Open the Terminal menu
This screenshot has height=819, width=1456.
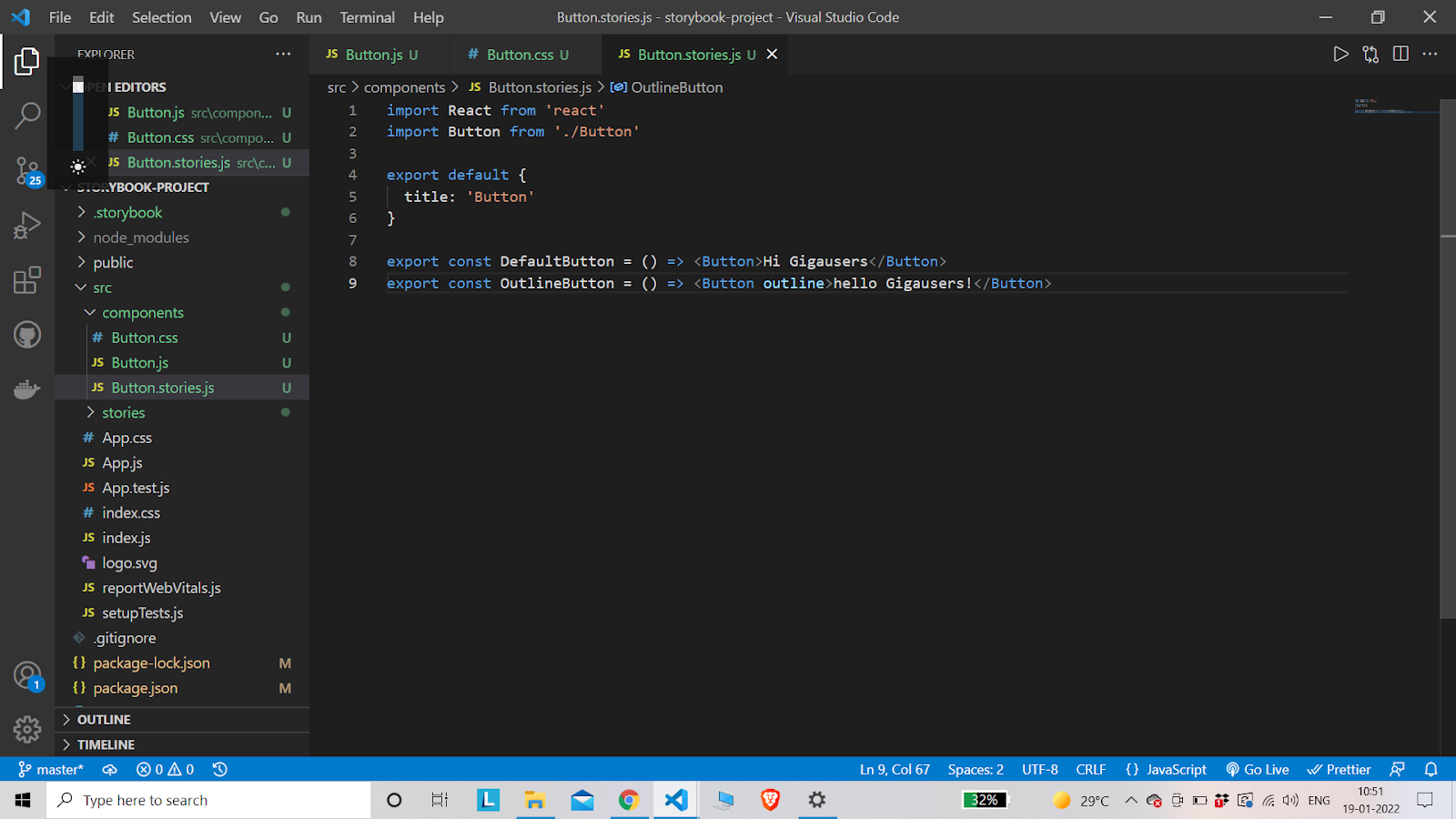point(367,17)
